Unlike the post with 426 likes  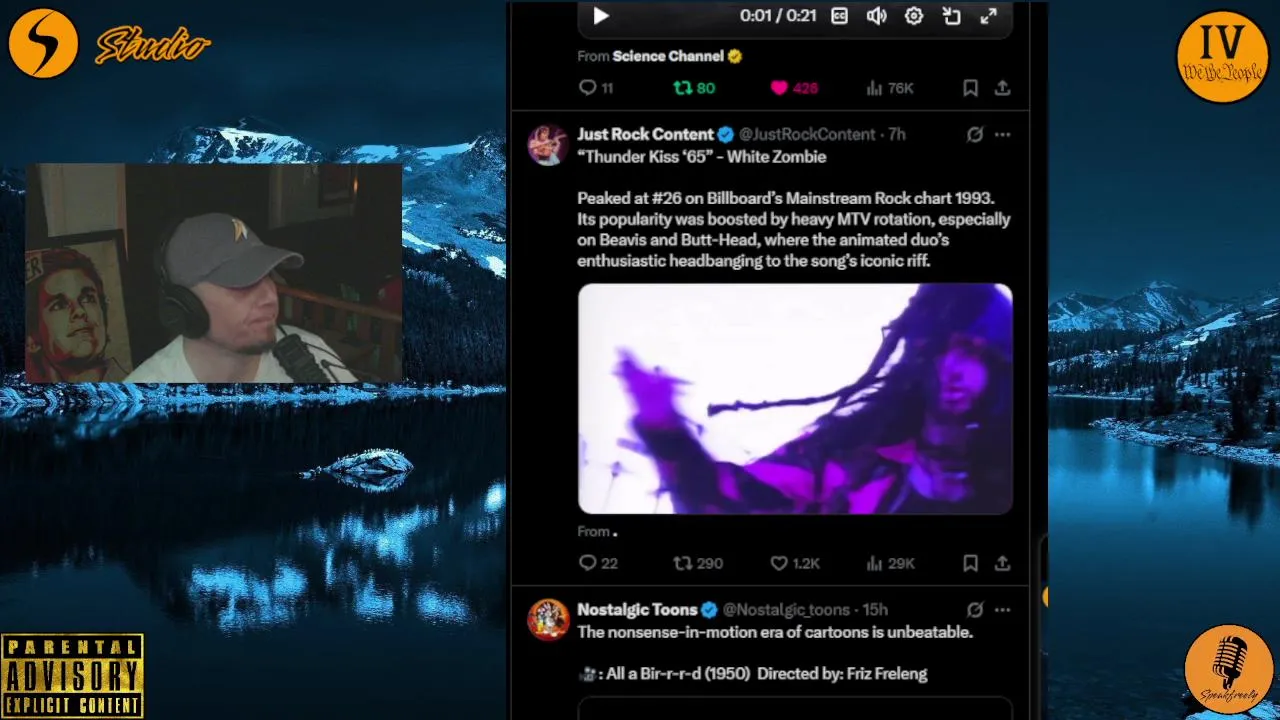tap(794, 88)
